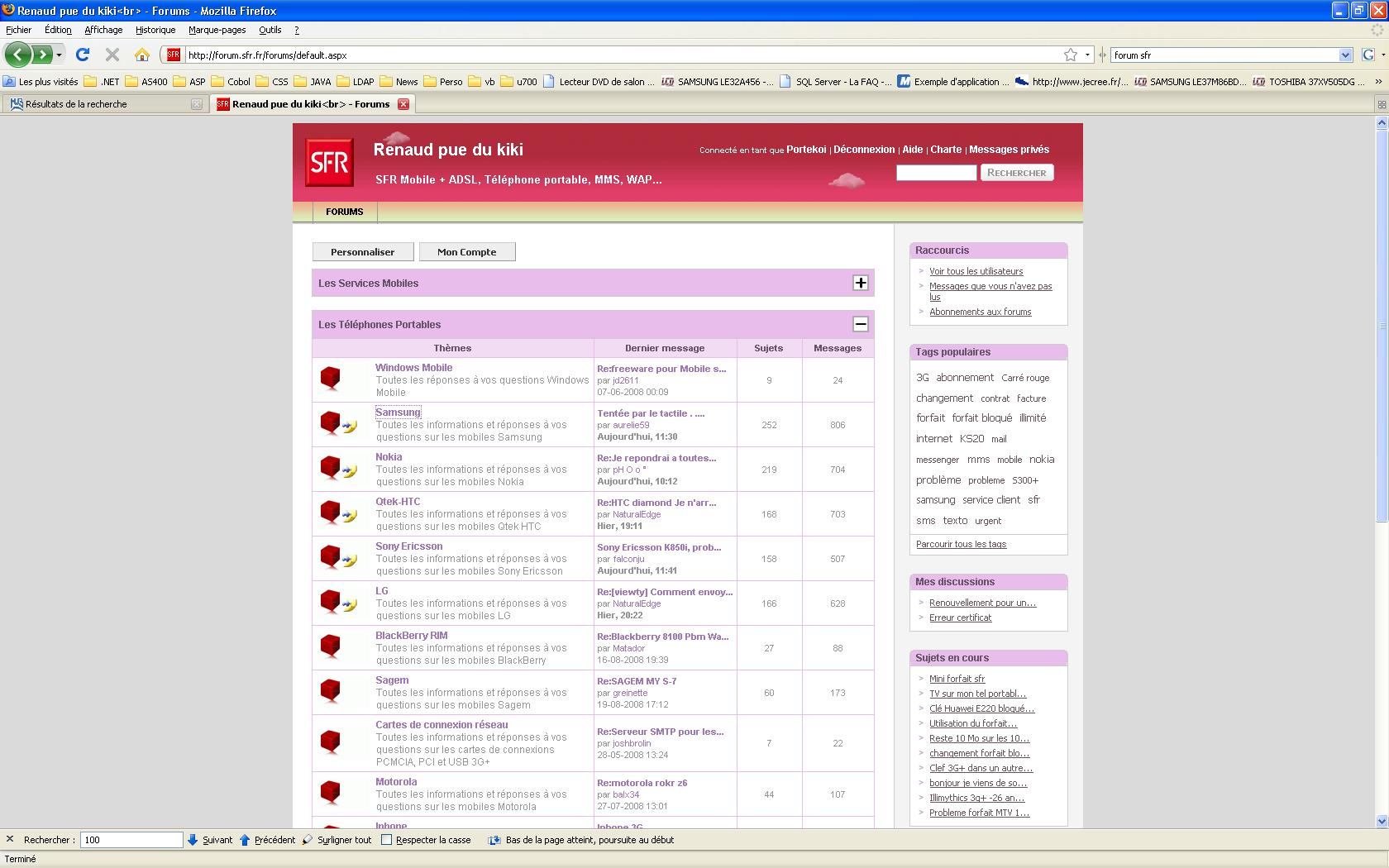1389x868 pixels.
Task: Click the SFR logo in forum header
Action: (329, 162)
